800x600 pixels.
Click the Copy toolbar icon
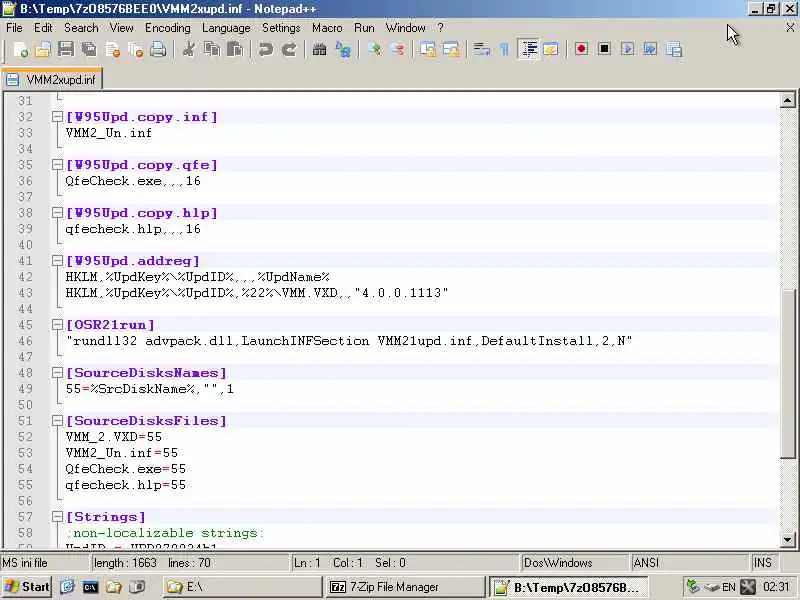(x=212, y=49)
